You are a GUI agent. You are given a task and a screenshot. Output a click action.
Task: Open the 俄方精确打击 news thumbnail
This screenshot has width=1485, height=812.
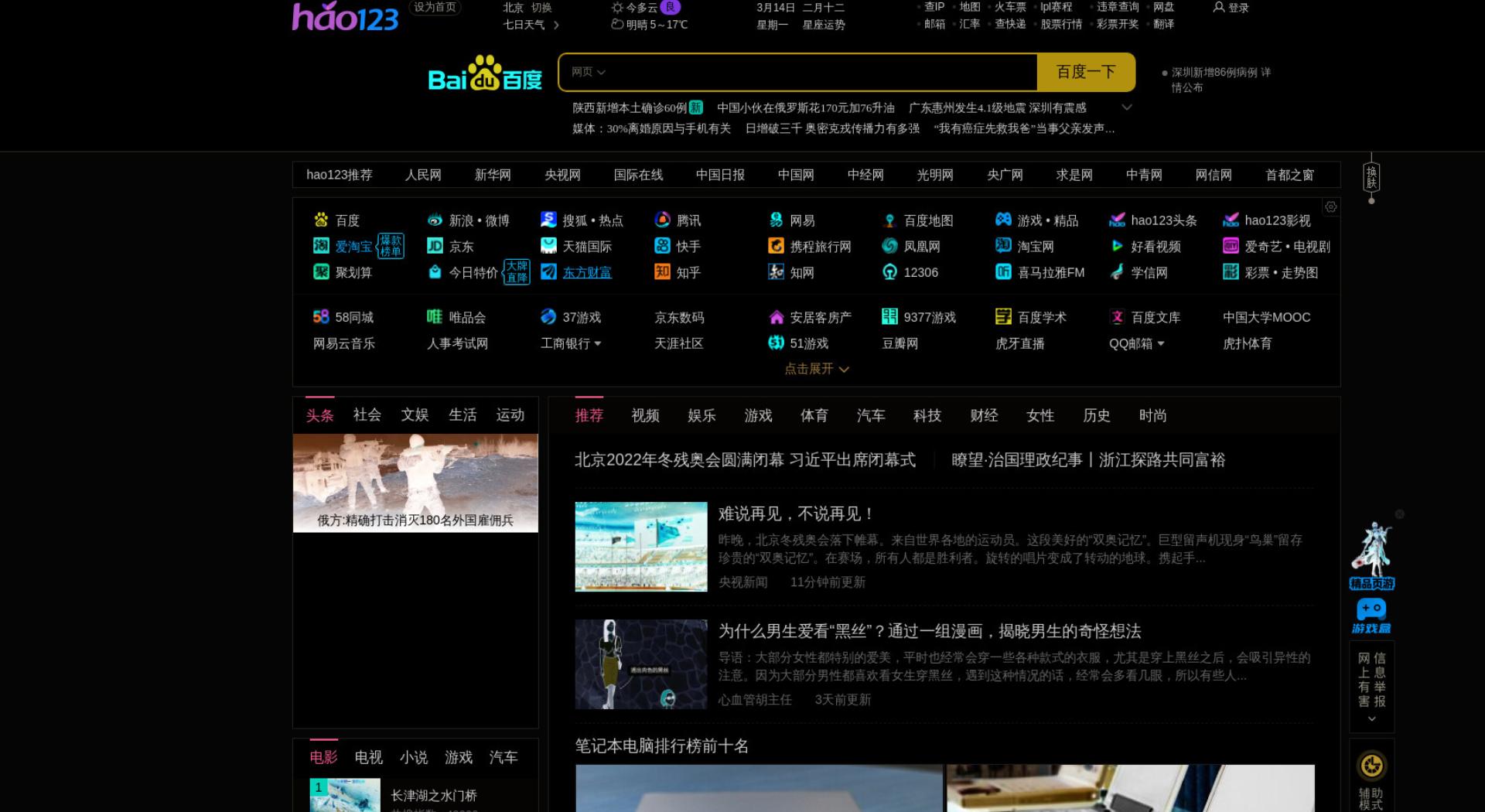[415, 483]
